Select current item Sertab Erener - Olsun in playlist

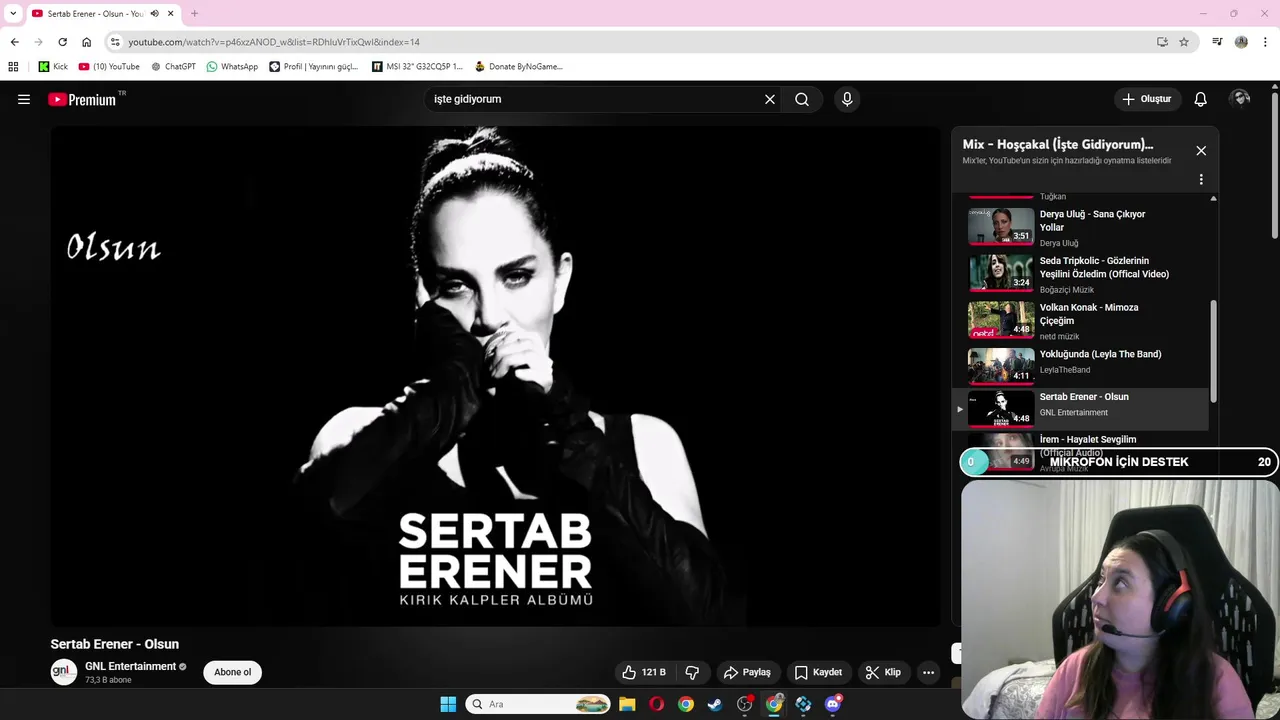point(1081,409)
